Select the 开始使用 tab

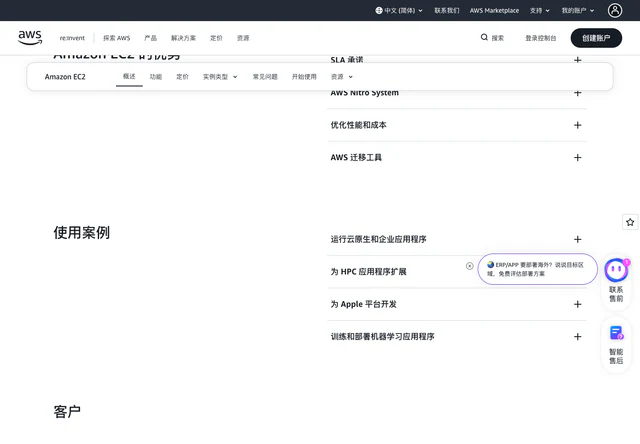[x=304, y=77]
